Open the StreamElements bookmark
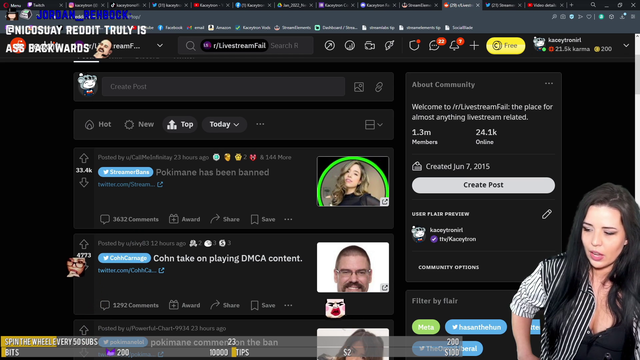Image resolution: width=640 pixels, height=360 pixels. [x=293, y=28]
